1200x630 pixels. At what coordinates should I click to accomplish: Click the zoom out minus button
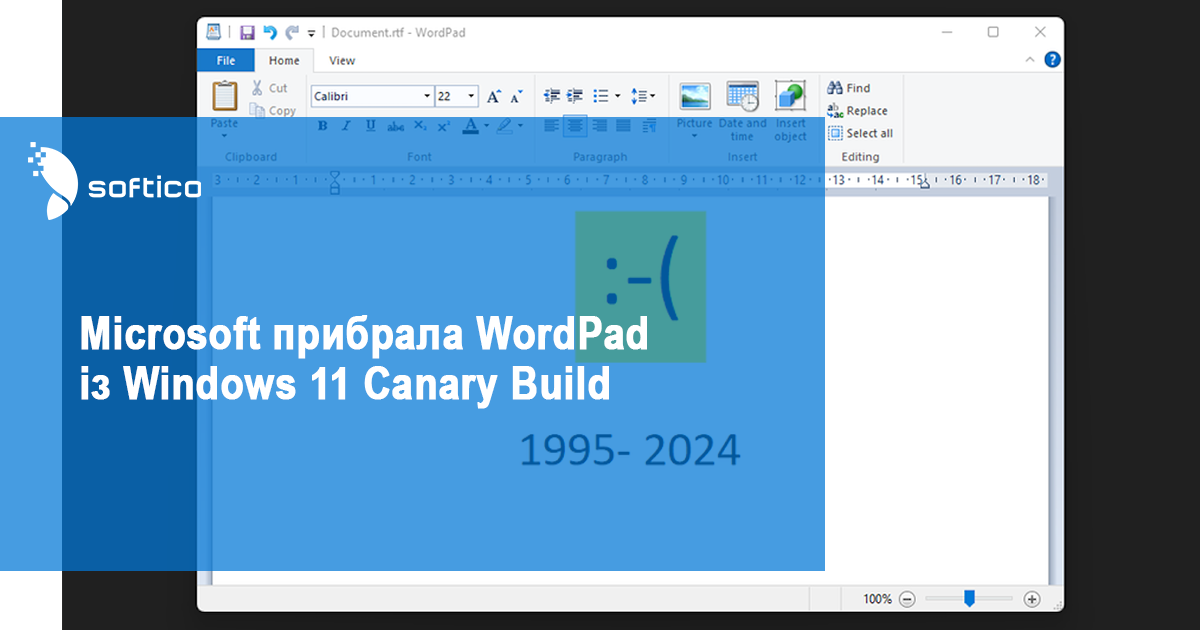click(907, 599)
